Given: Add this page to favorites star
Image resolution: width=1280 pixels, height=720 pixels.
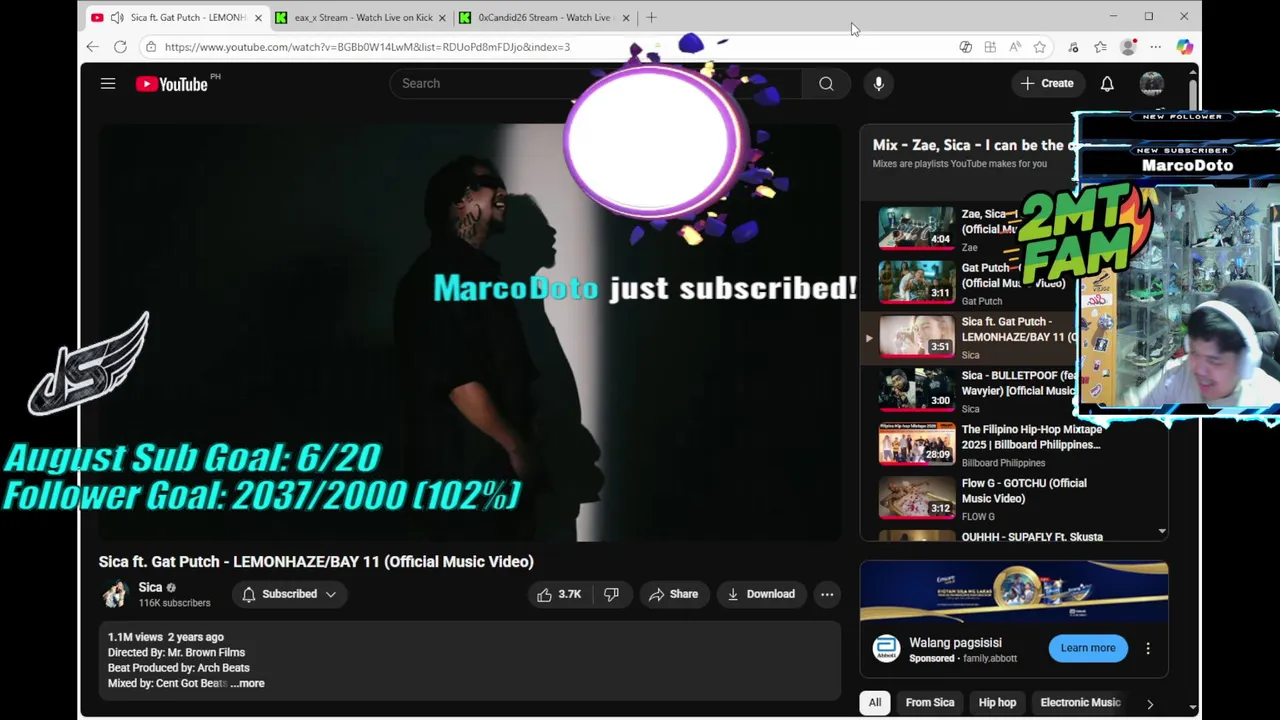Looking at the screenshot, I should pos(1040,47).
